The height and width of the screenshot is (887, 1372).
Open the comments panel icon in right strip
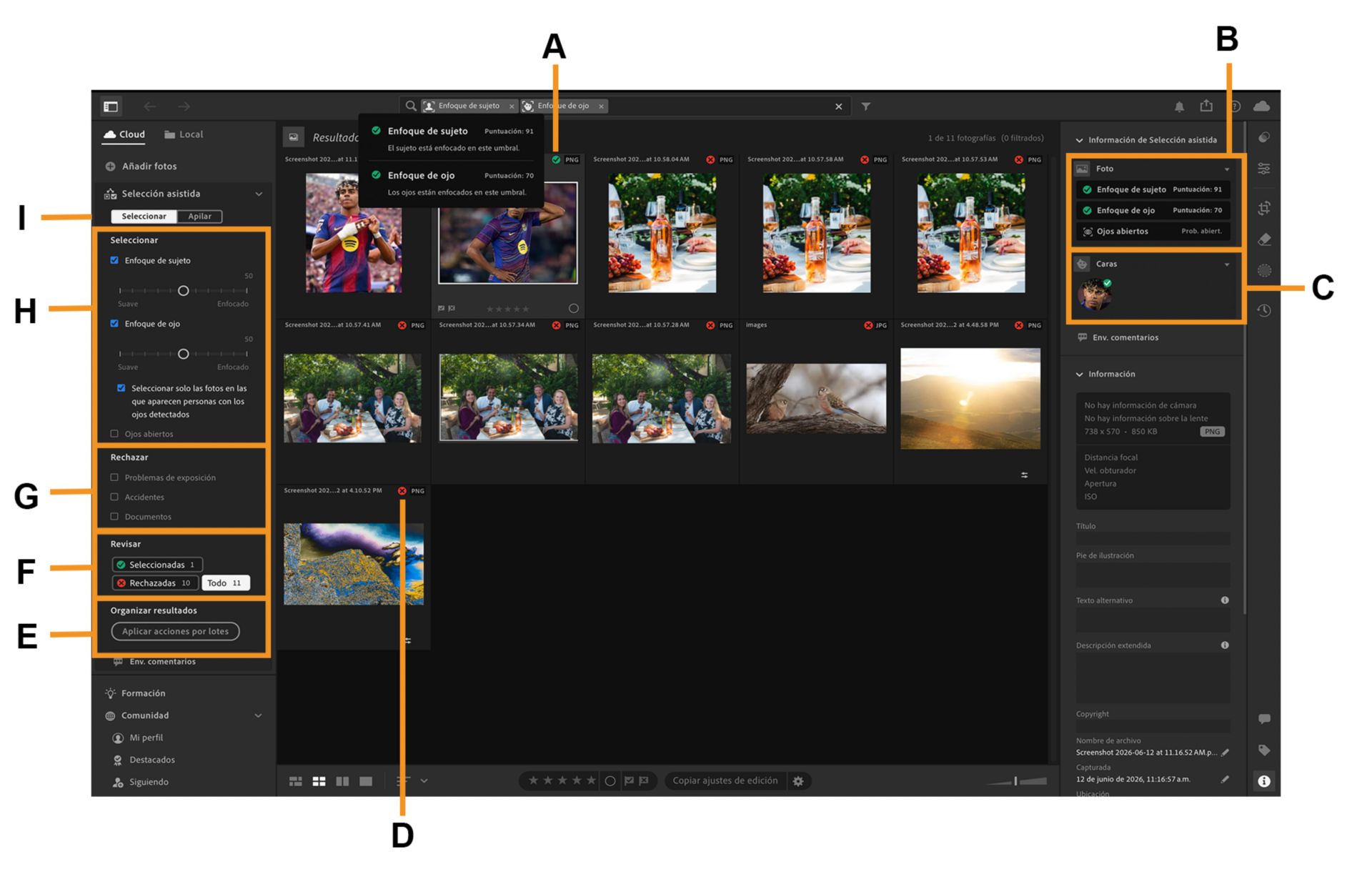1264,718
